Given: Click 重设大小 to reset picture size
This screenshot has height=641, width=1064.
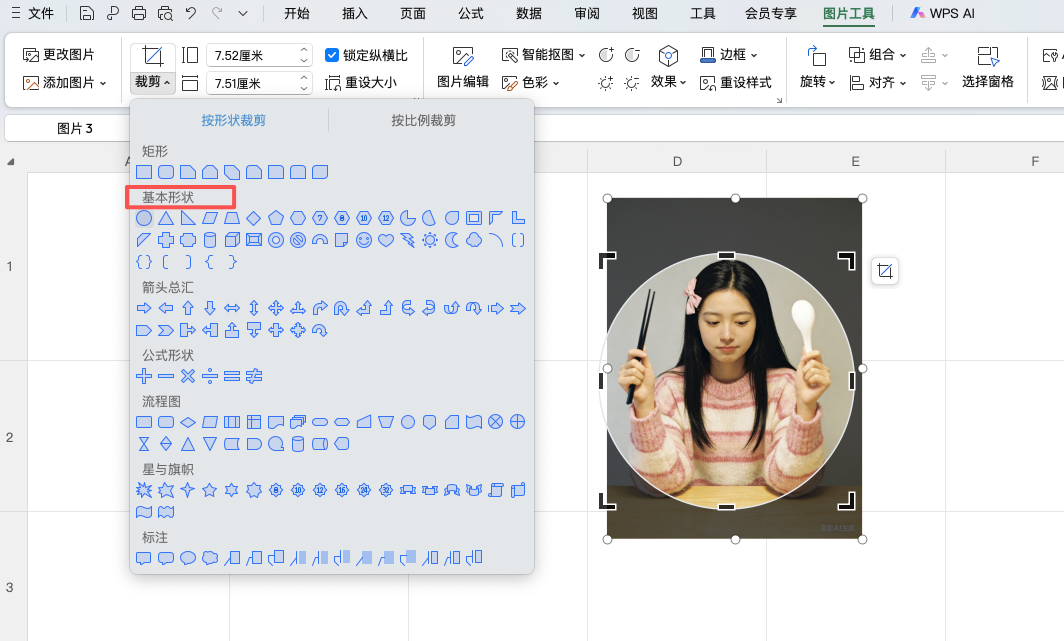Looking at the screenshot, I should (370, 83).
